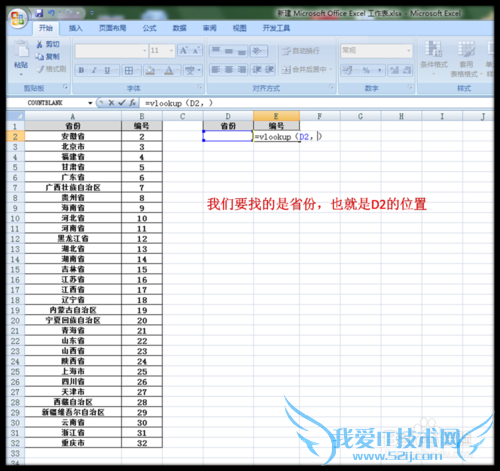Open Customize Quick Access Toolbar arrow
The height and width of the screenshot is (471, 500).
[x=92, y=13]
